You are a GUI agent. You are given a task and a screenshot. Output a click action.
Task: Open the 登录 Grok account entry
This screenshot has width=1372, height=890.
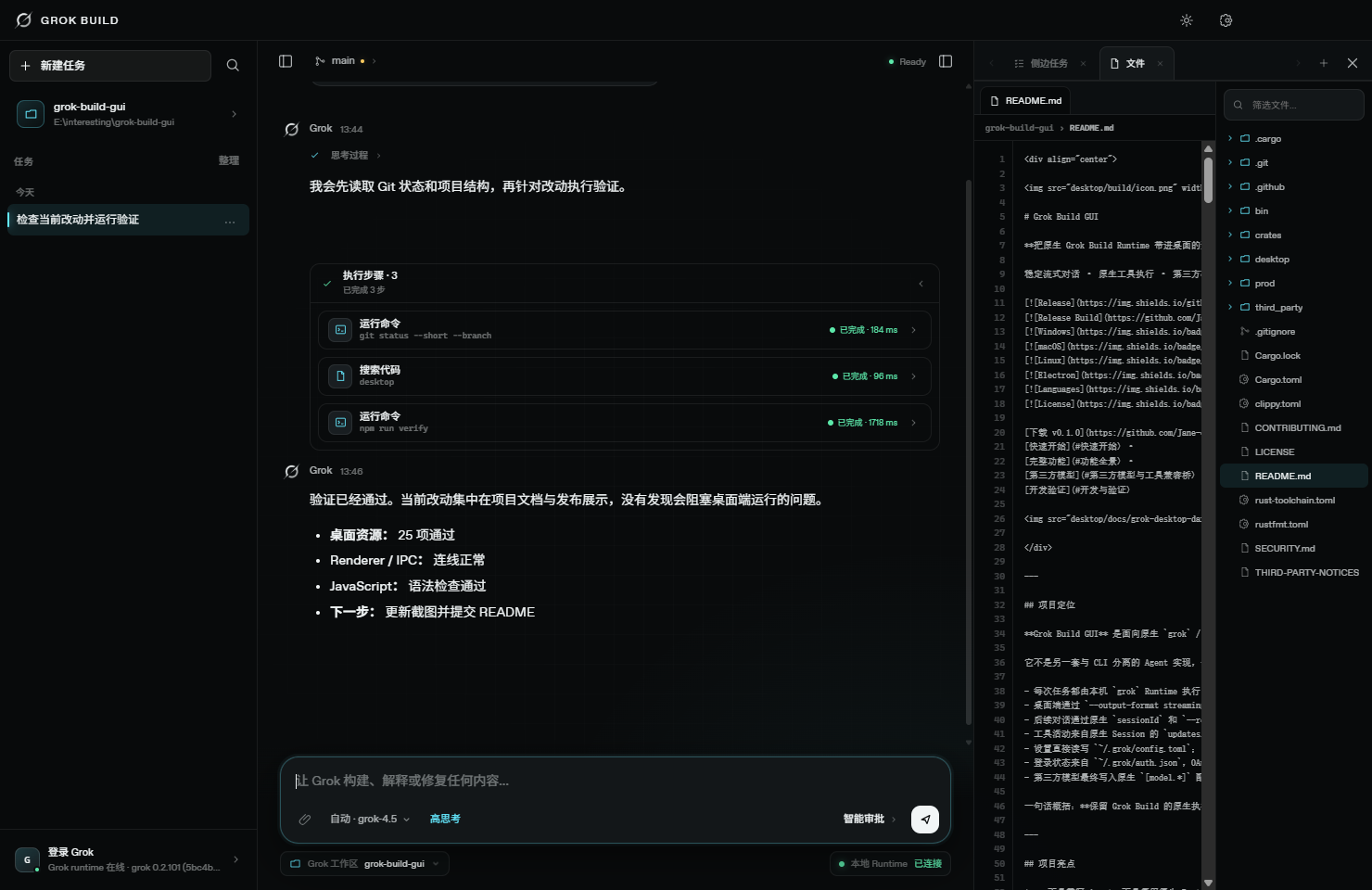(x=128, y=859)
